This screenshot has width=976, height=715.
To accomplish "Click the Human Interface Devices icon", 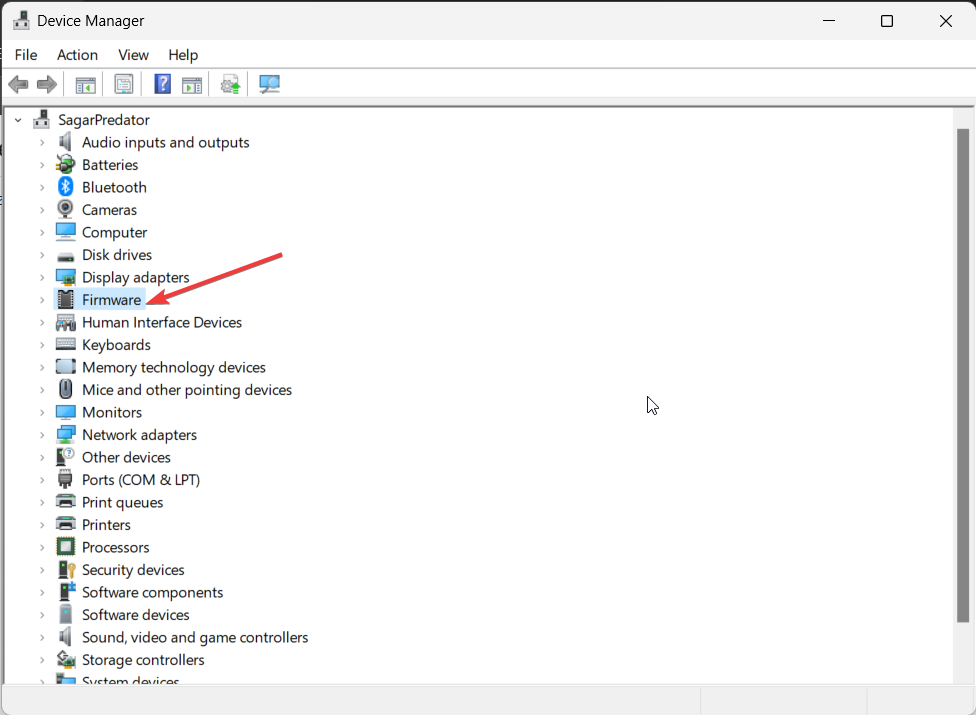I will tap(65, 322).
